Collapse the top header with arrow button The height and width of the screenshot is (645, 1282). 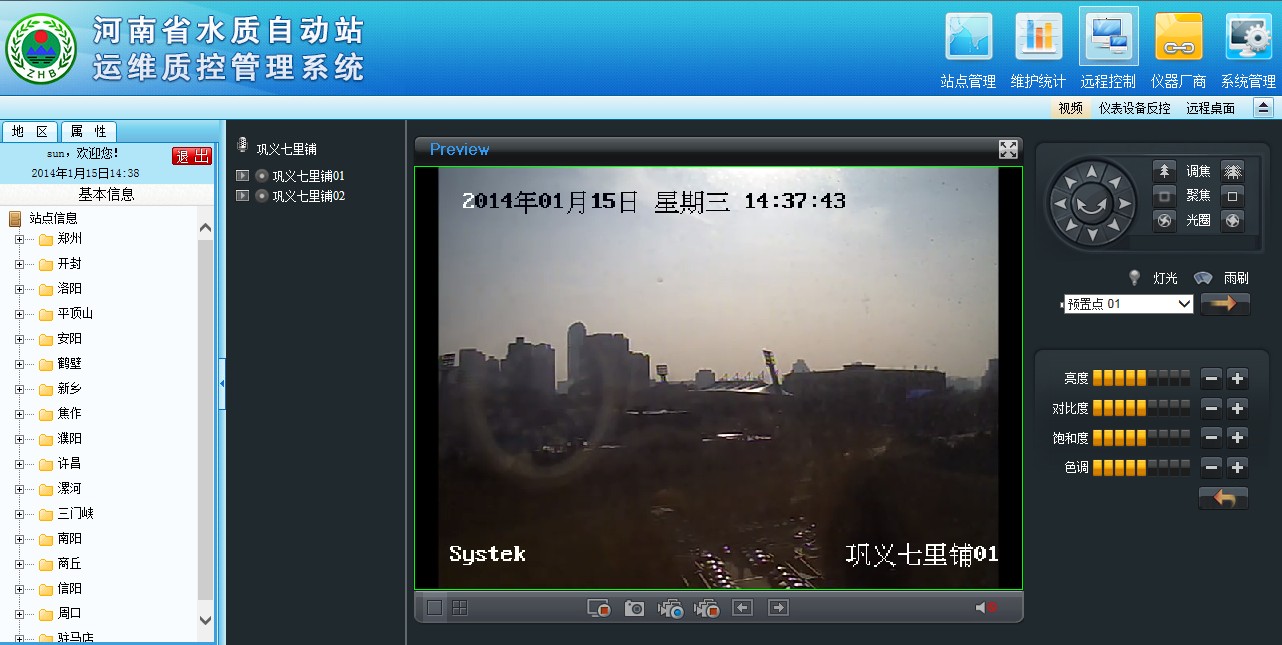[1264, 108]
